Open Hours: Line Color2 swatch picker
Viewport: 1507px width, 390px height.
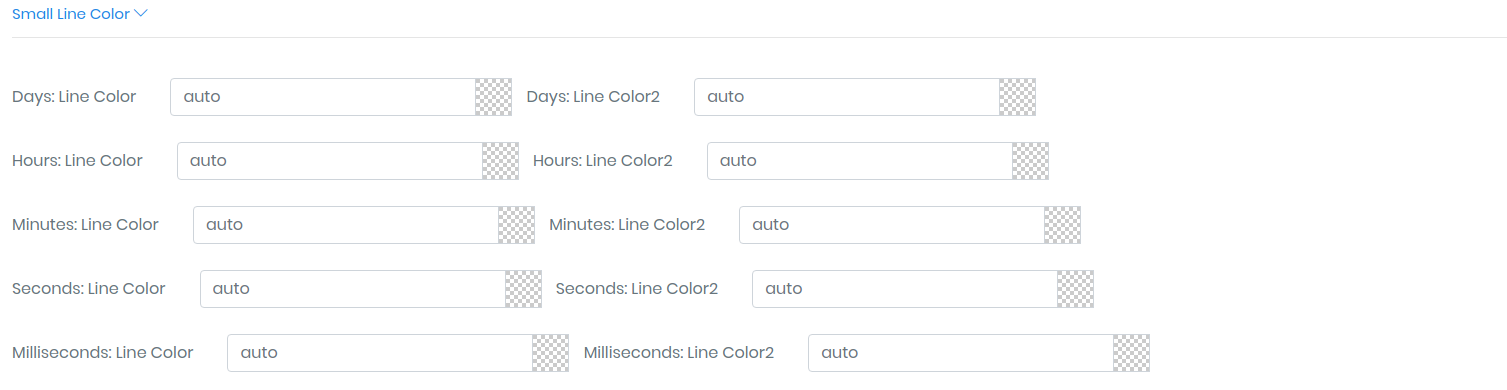click(x=1030, y=161)
